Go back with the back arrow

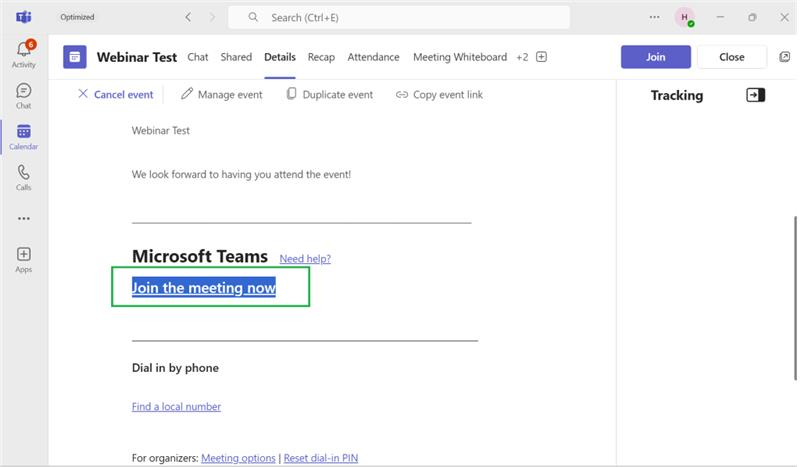pos(188,17)
